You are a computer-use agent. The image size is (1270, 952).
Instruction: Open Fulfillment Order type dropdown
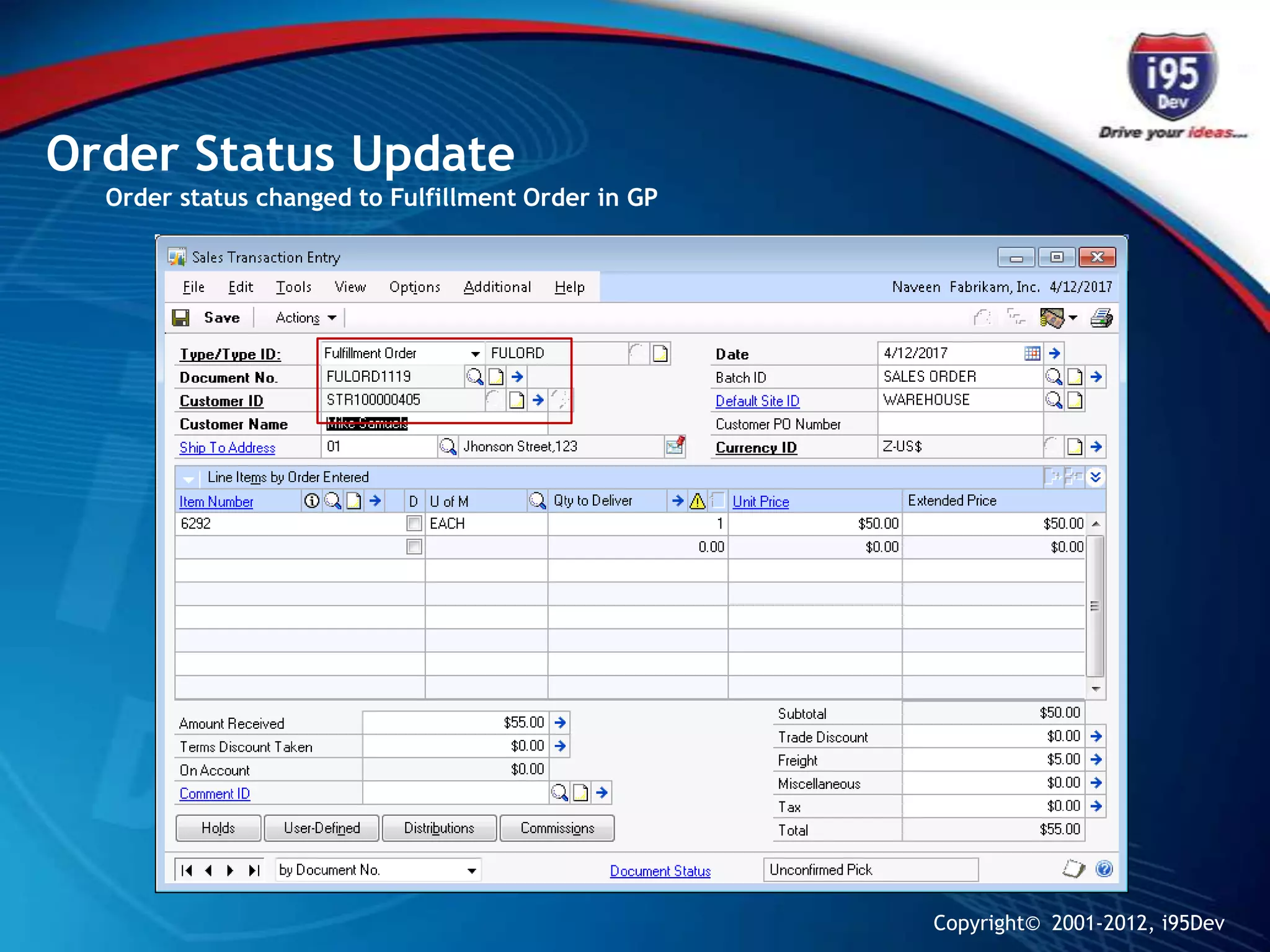pos(475,353)
